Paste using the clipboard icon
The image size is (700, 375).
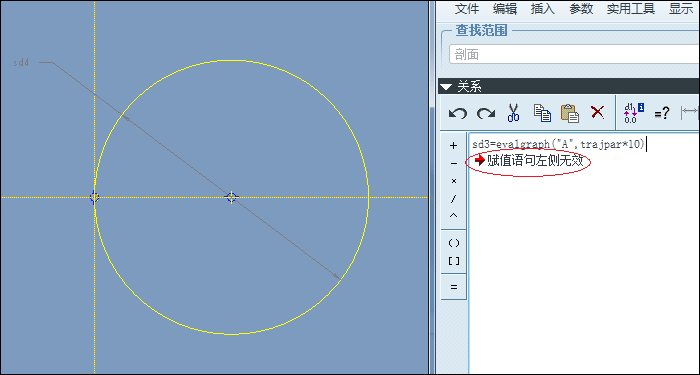(570, 113)
